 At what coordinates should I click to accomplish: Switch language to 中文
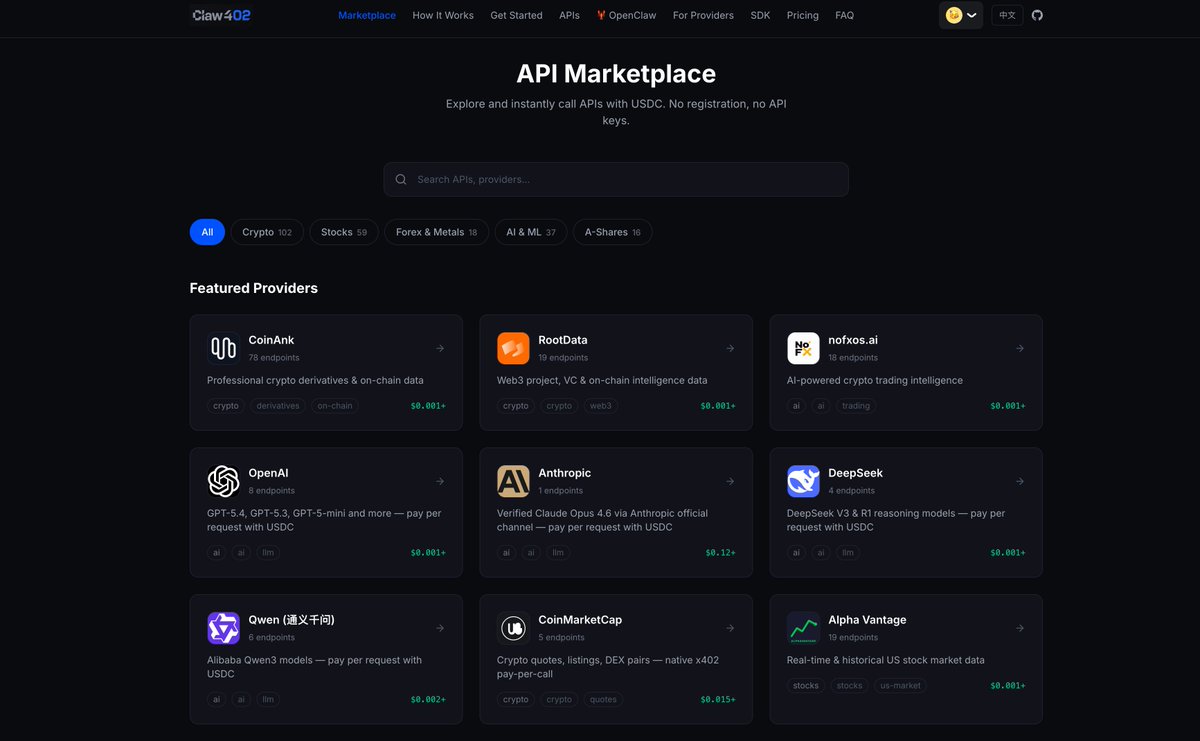point(1007,15)
